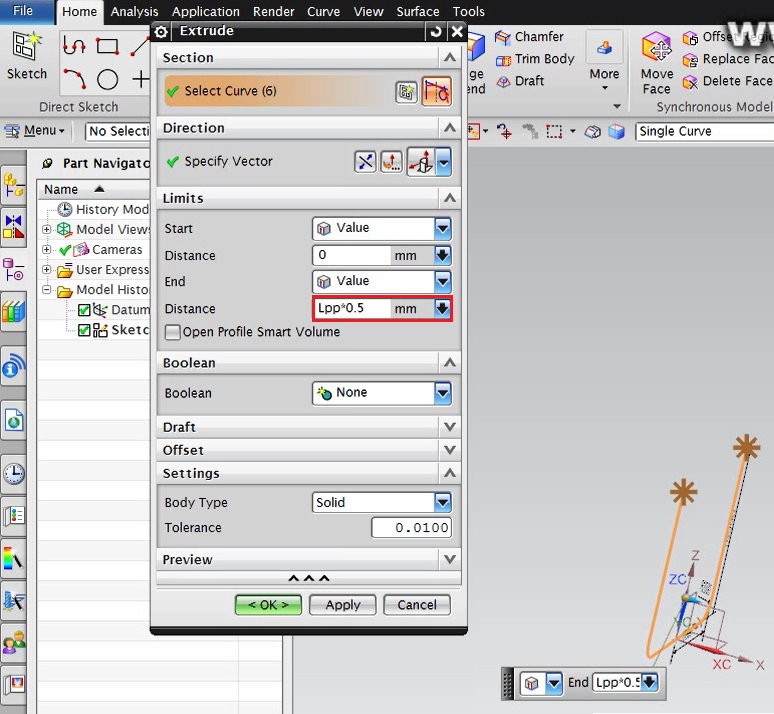Click the OK button
774x714 pixels.
point(268,605)
